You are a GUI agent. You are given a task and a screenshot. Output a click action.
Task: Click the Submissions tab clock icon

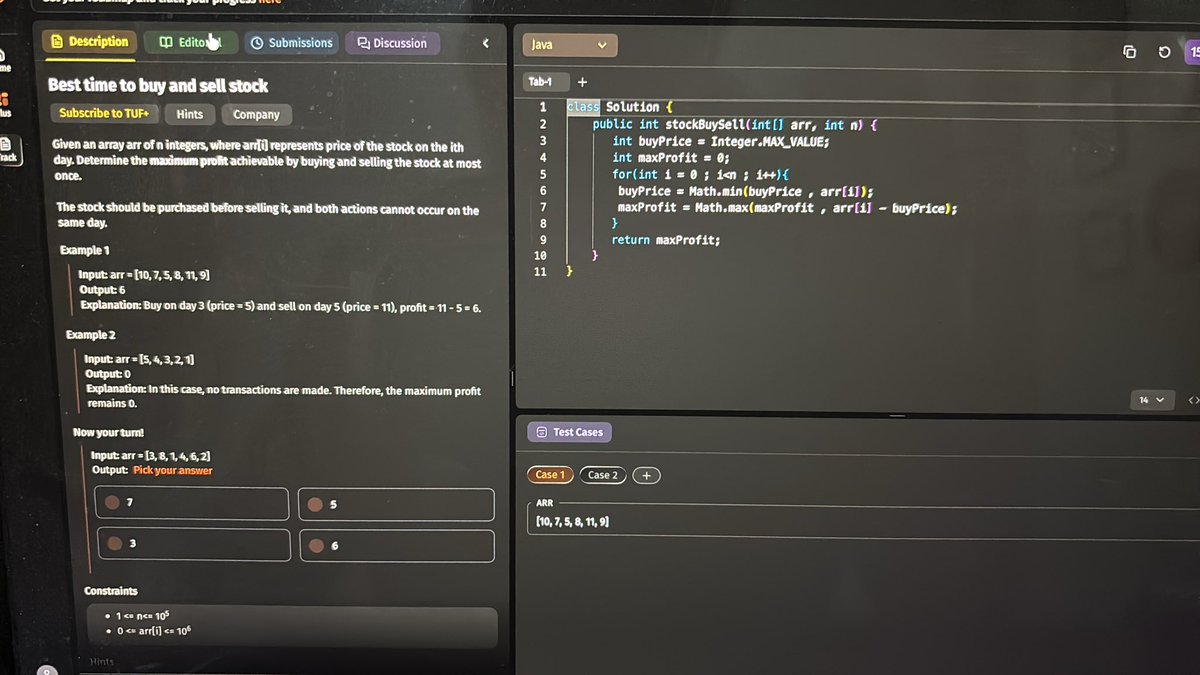pos(257,43)
